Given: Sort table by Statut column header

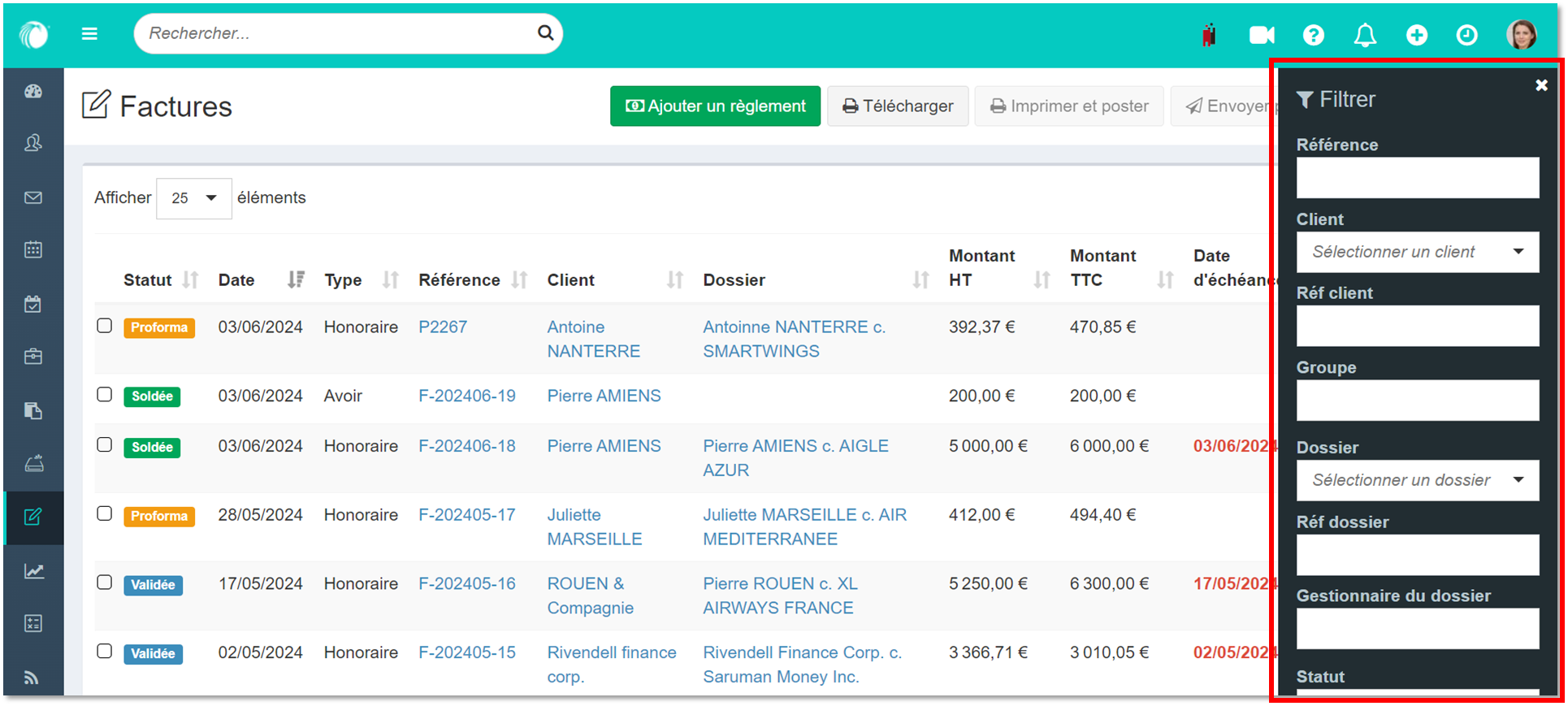Looking at the screenshot, I should pyautogui.click(x=148, y=280).
